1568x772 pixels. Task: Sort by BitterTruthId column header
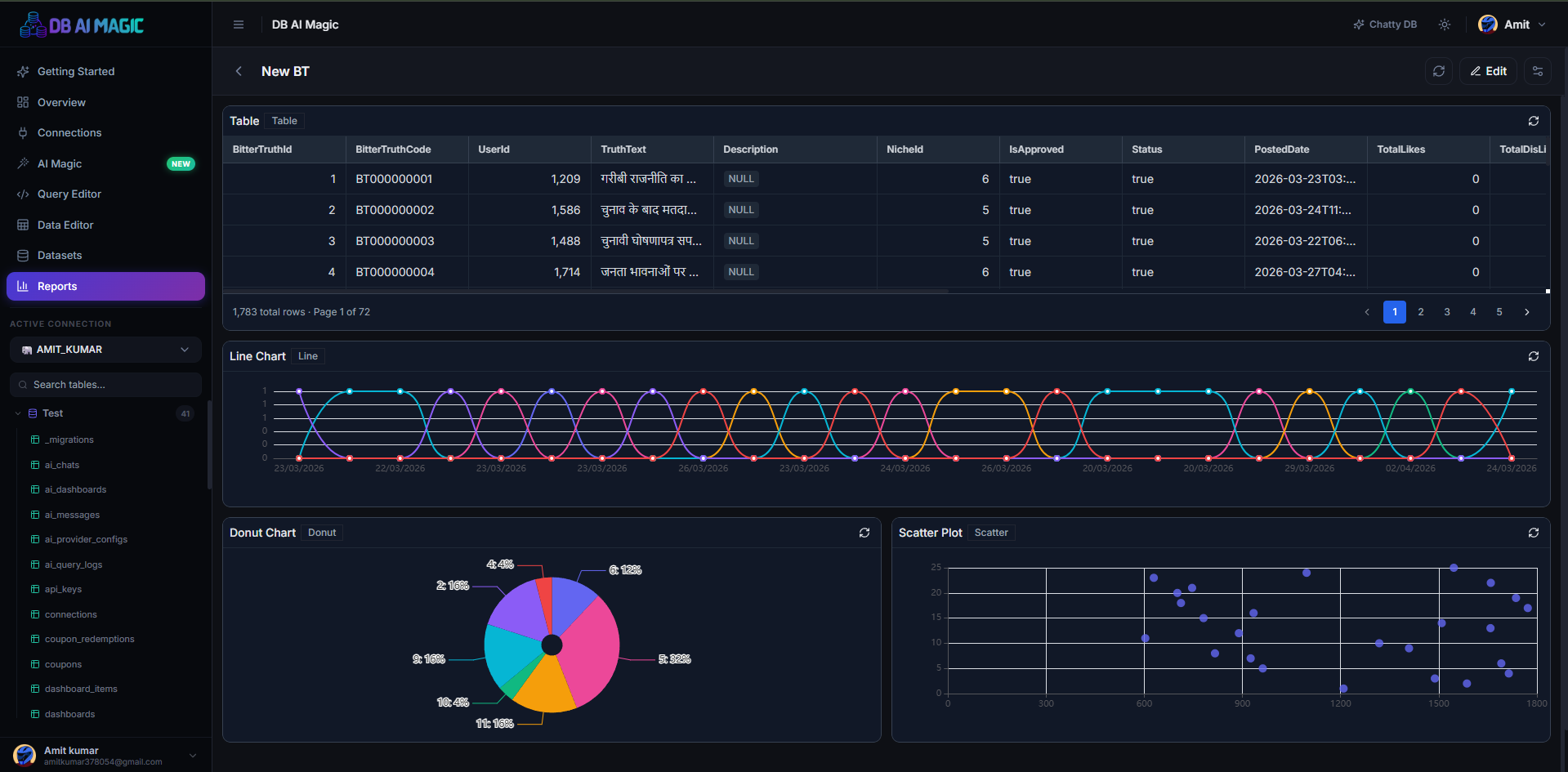point(284,149)
